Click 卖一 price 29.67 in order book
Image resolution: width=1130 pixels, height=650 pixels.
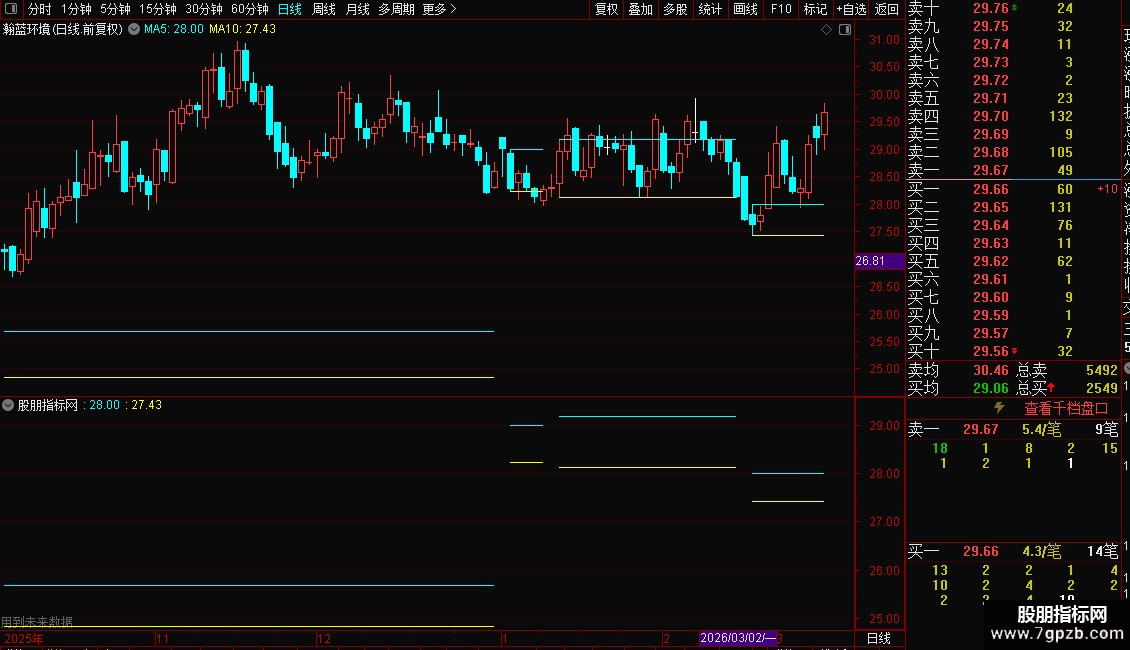991,170
